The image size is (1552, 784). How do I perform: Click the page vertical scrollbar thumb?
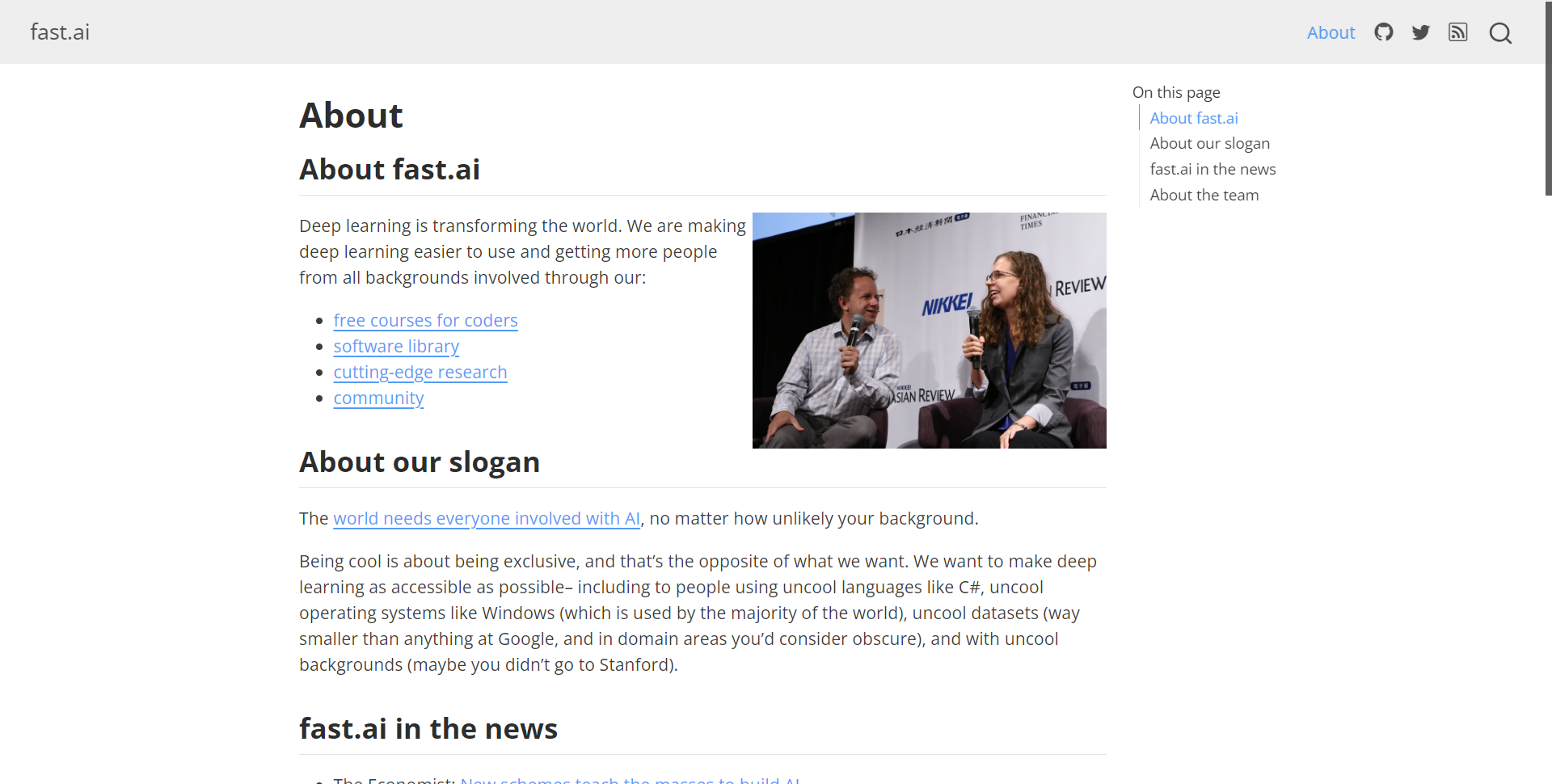point(1548,97)
